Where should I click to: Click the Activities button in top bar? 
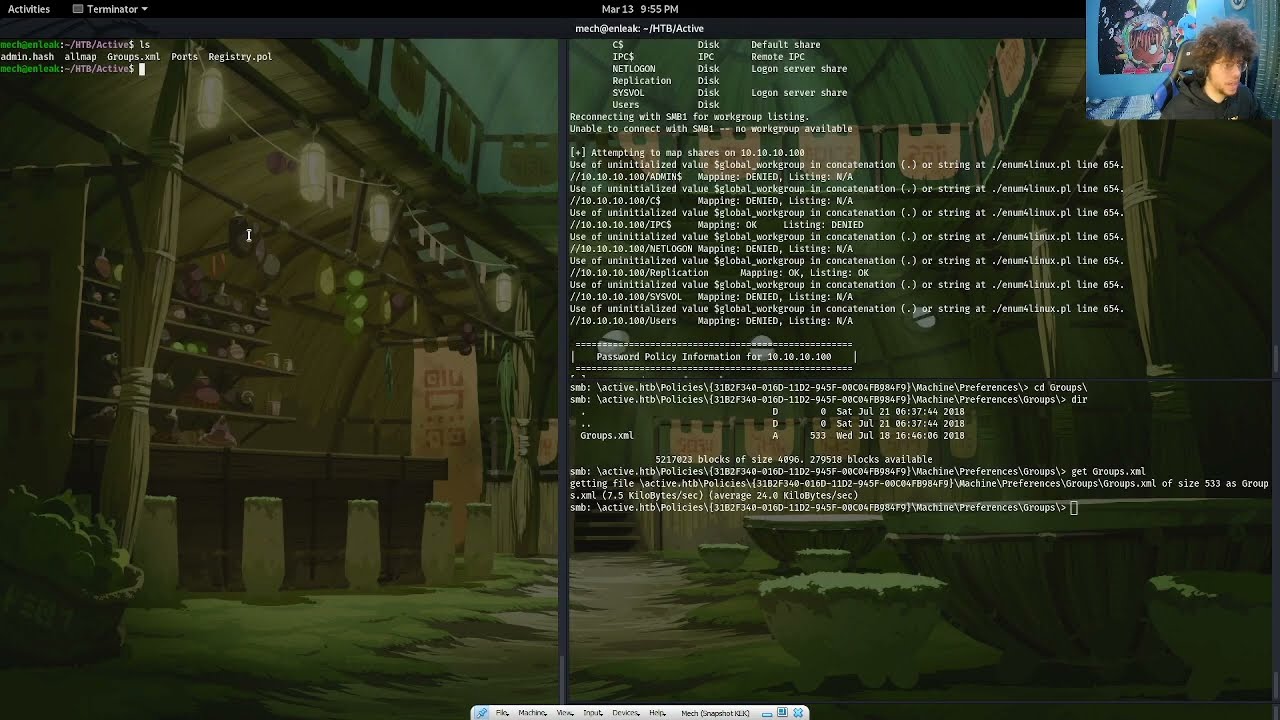click(28, 9)
